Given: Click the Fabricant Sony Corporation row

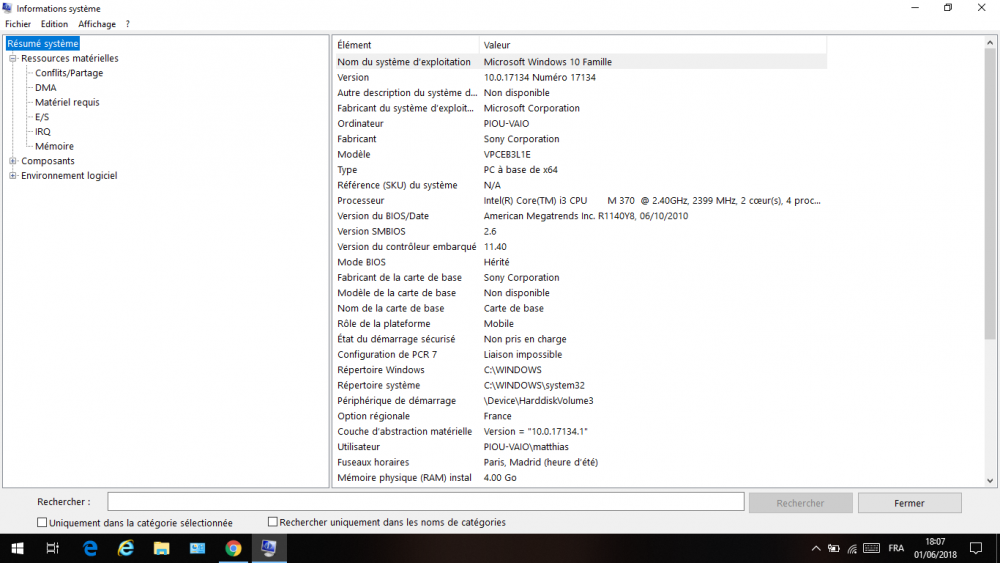Looking at the screenshot, I should click(580, 139).
